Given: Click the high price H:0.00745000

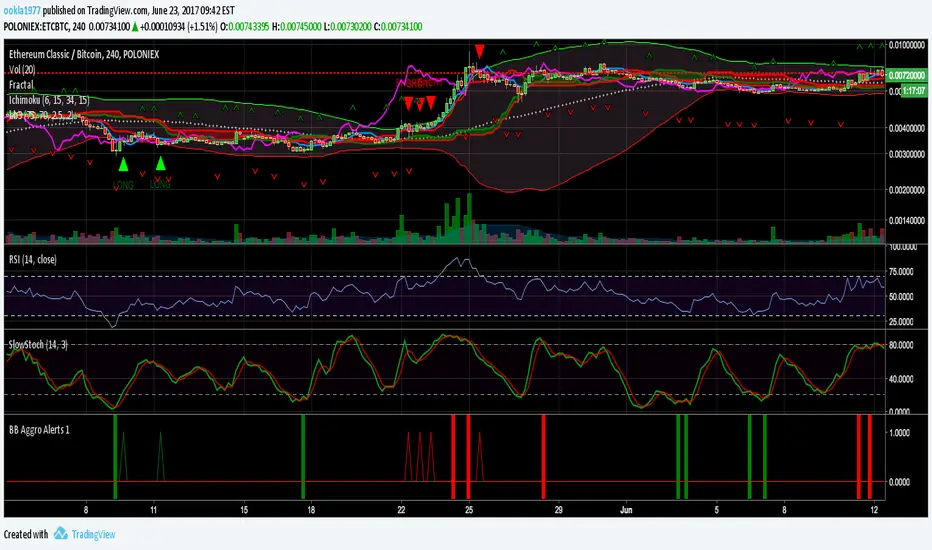Looking at the screenshot, I should coord(297,27).
